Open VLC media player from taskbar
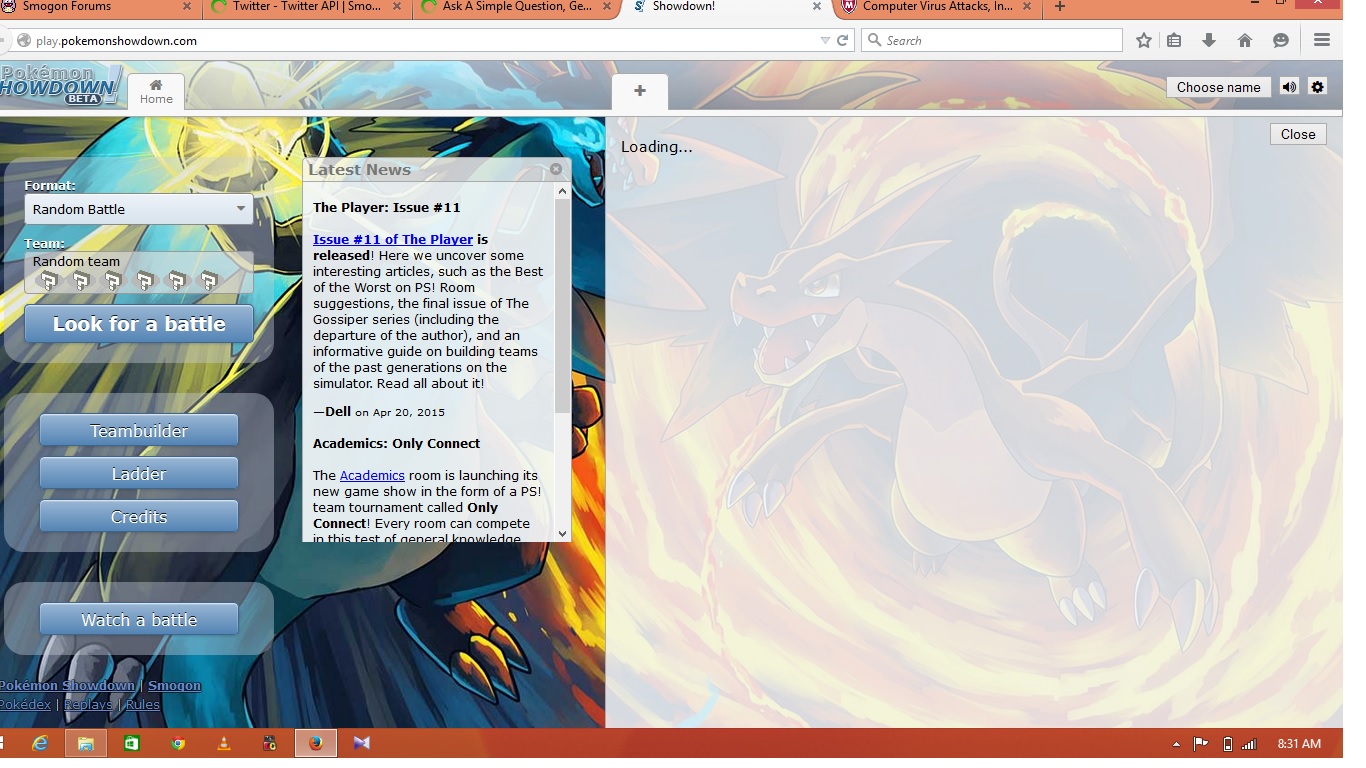1366x768 pixels. 224,743
